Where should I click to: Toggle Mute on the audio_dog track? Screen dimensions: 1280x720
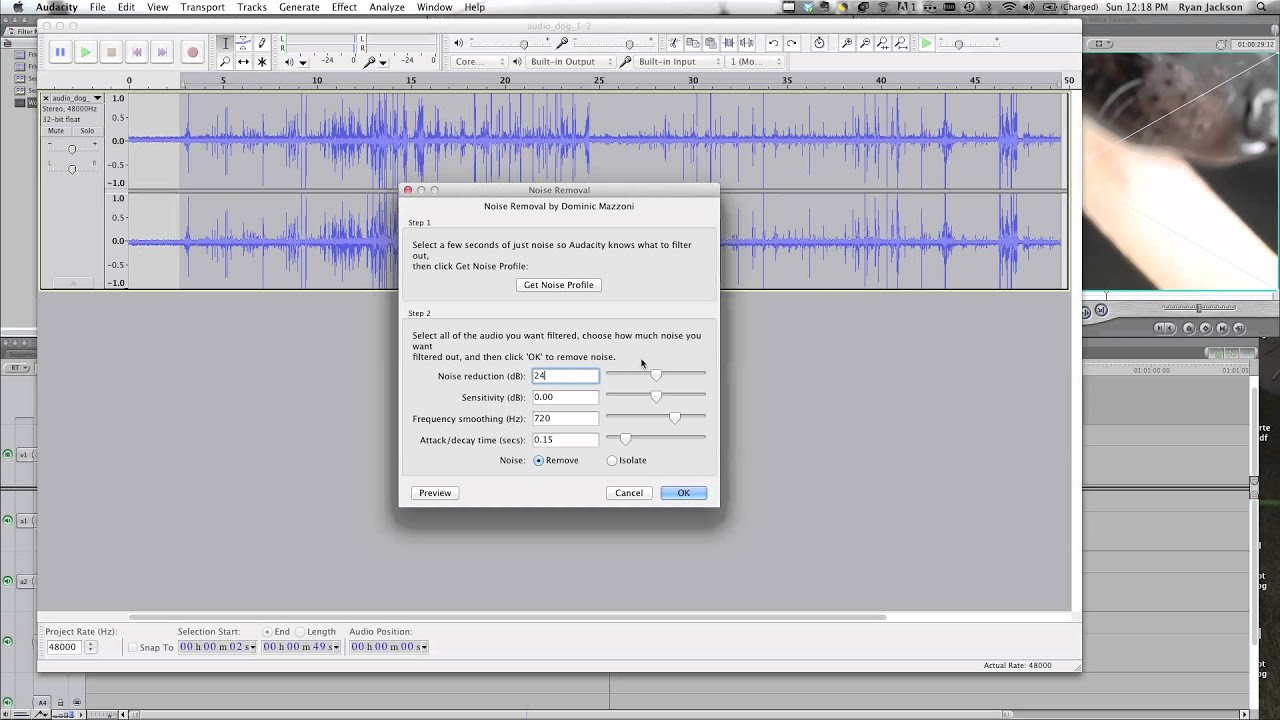point(56,131)
